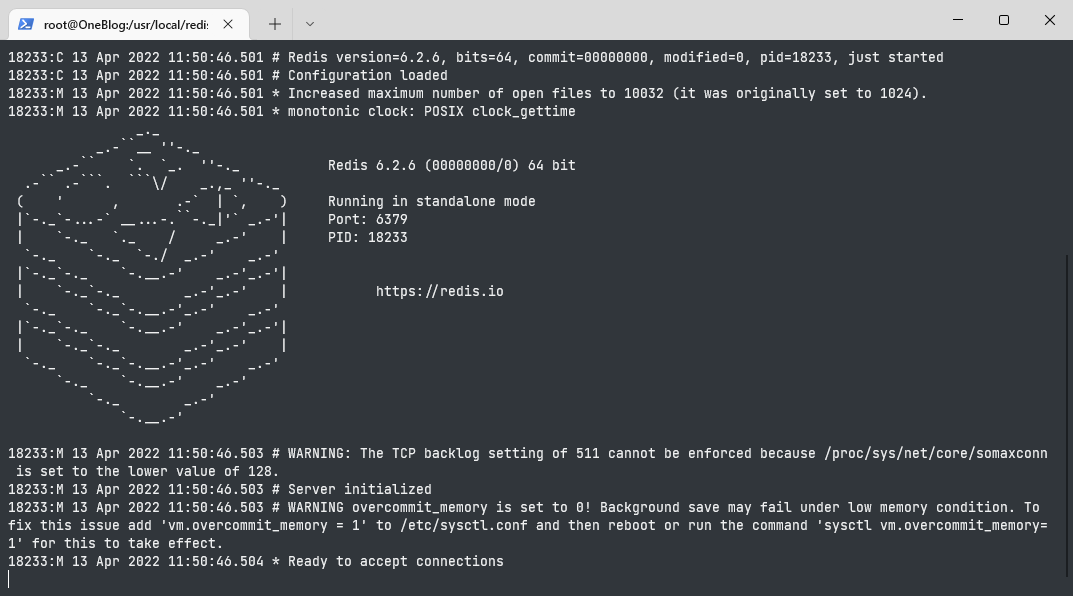Image resolution: width=1073 pixels, height=596 pixels.
Task: Click the "Configuration loaded" log line
Action: click(x=367, y=76)
